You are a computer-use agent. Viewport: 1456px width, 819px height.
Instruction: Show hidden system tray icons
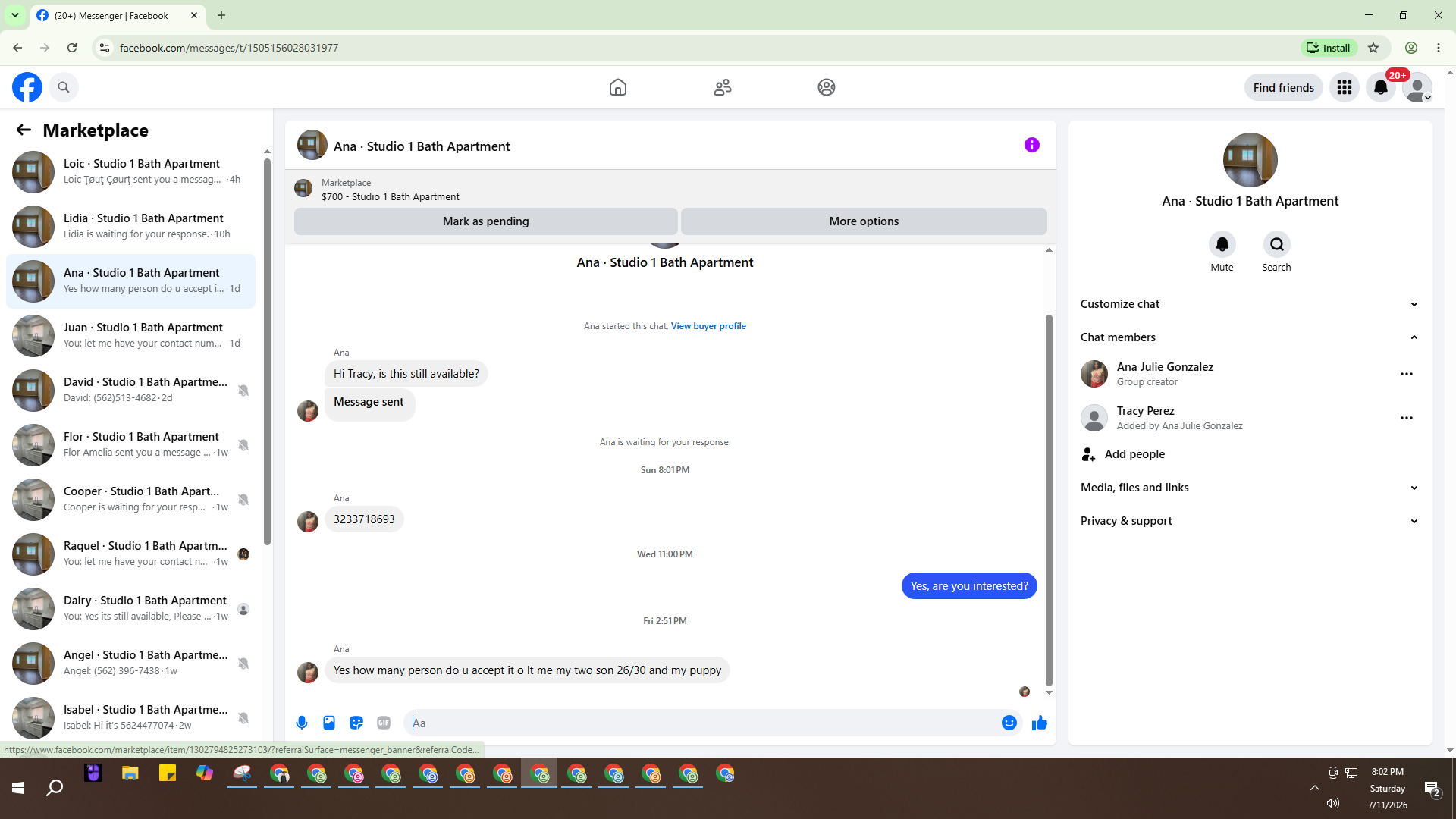tap(1315, 789)
